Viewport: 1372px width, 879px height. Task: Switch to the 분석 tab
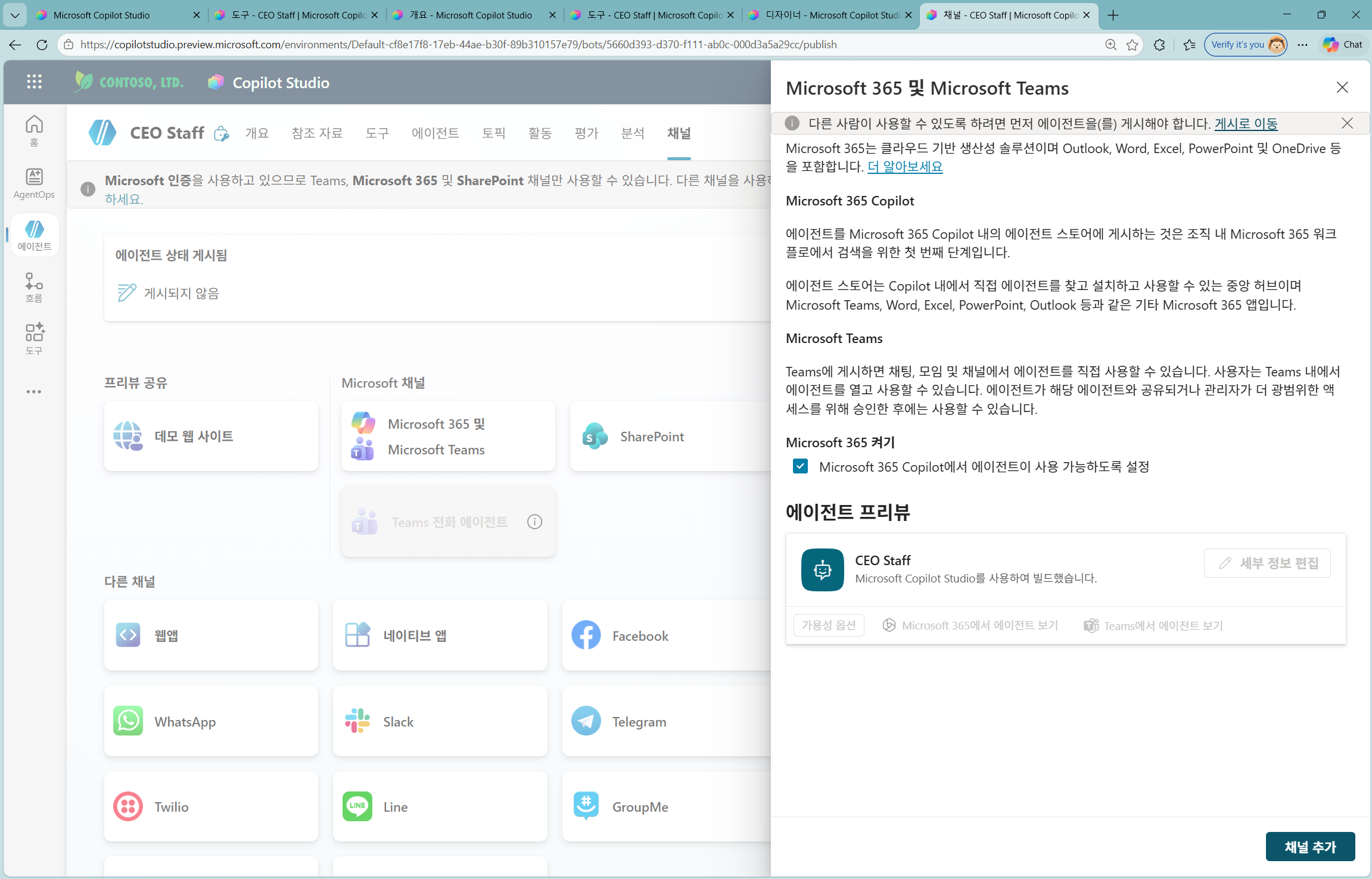tap(633, 133)
